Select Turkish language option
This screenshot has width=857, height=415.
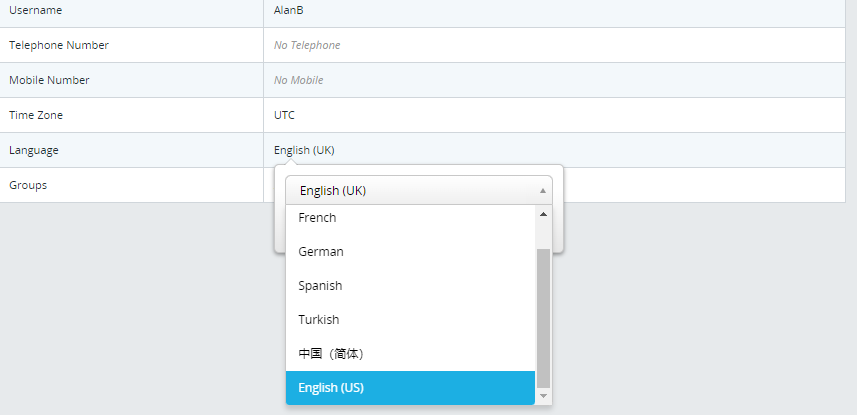[410, 320]
